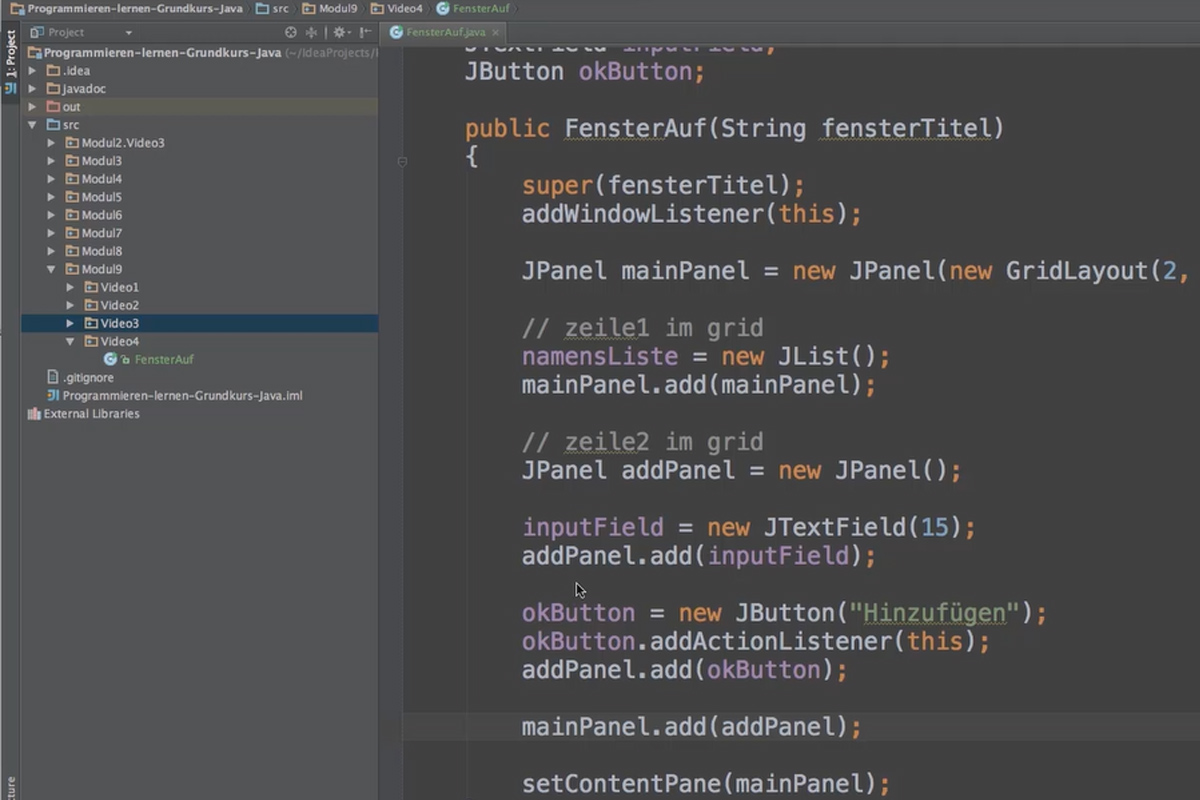Collapse the Video4 package
This screenshot has height=800, width=1200.
[70, 341]
